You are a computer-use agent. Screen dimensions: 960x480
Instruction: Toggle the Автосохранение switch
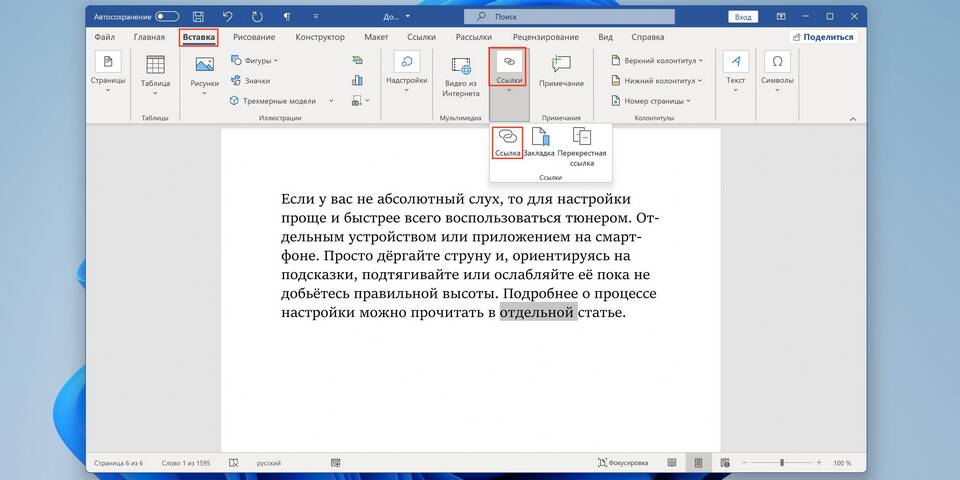coord(166,17)
